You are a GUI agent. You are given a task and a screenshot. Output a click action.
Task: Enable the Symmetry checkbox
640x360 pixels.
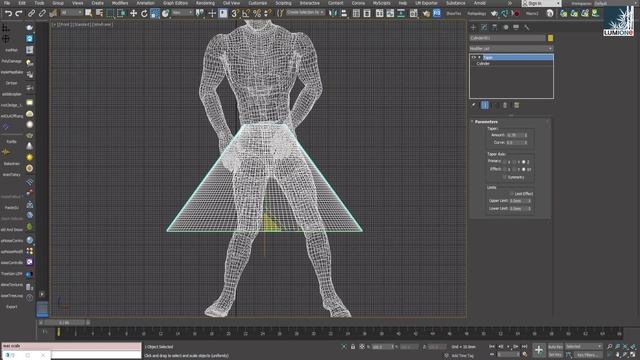pos(505,177)
